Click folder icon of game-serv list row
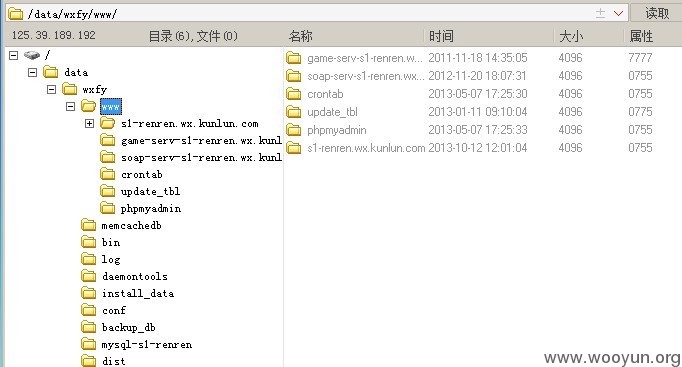This screenshot has width=682, height=367. pos(294,58)
